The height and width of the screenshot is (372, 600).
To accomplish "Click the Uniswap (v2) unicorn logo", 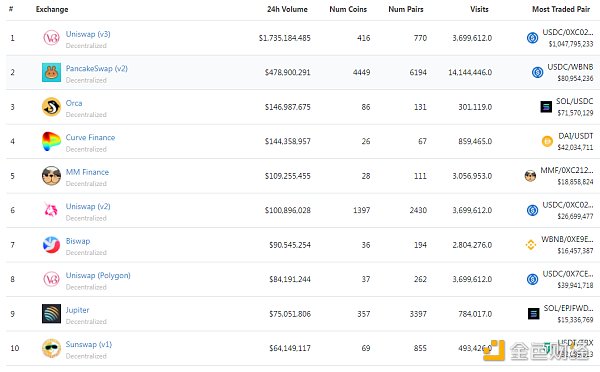I will [51, 210].
